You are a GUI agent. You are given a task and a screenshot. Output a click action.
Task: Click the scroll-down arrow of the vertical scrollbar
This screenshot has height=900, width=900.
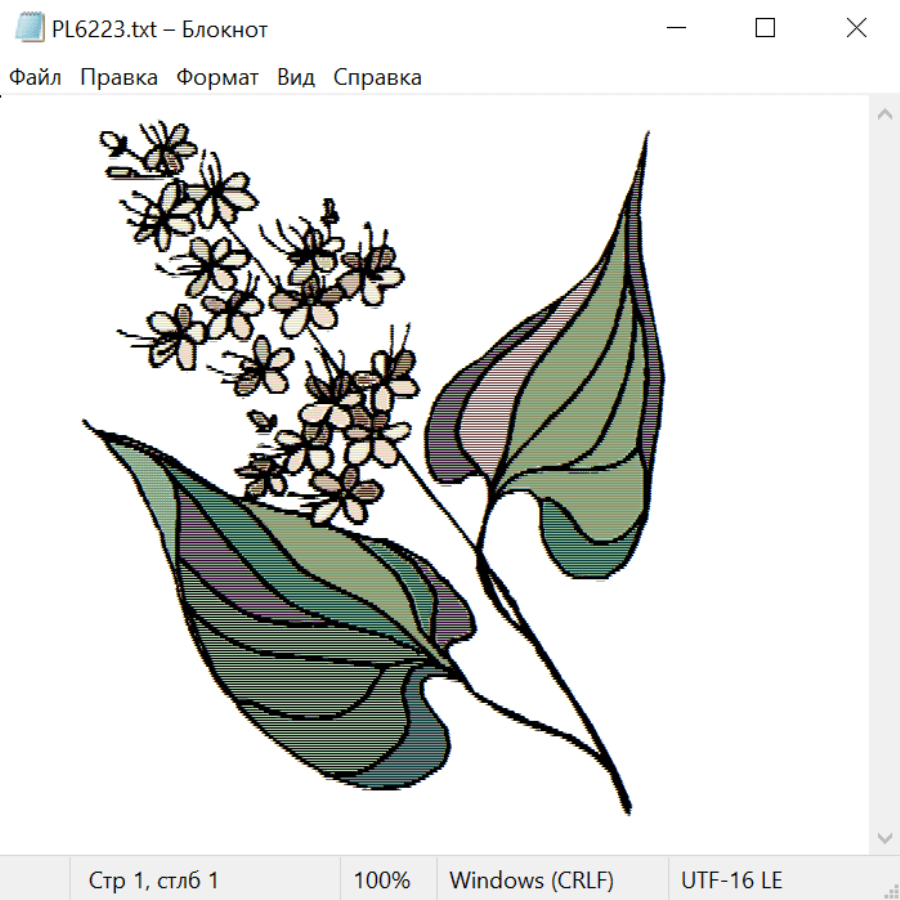coord(885,839)
